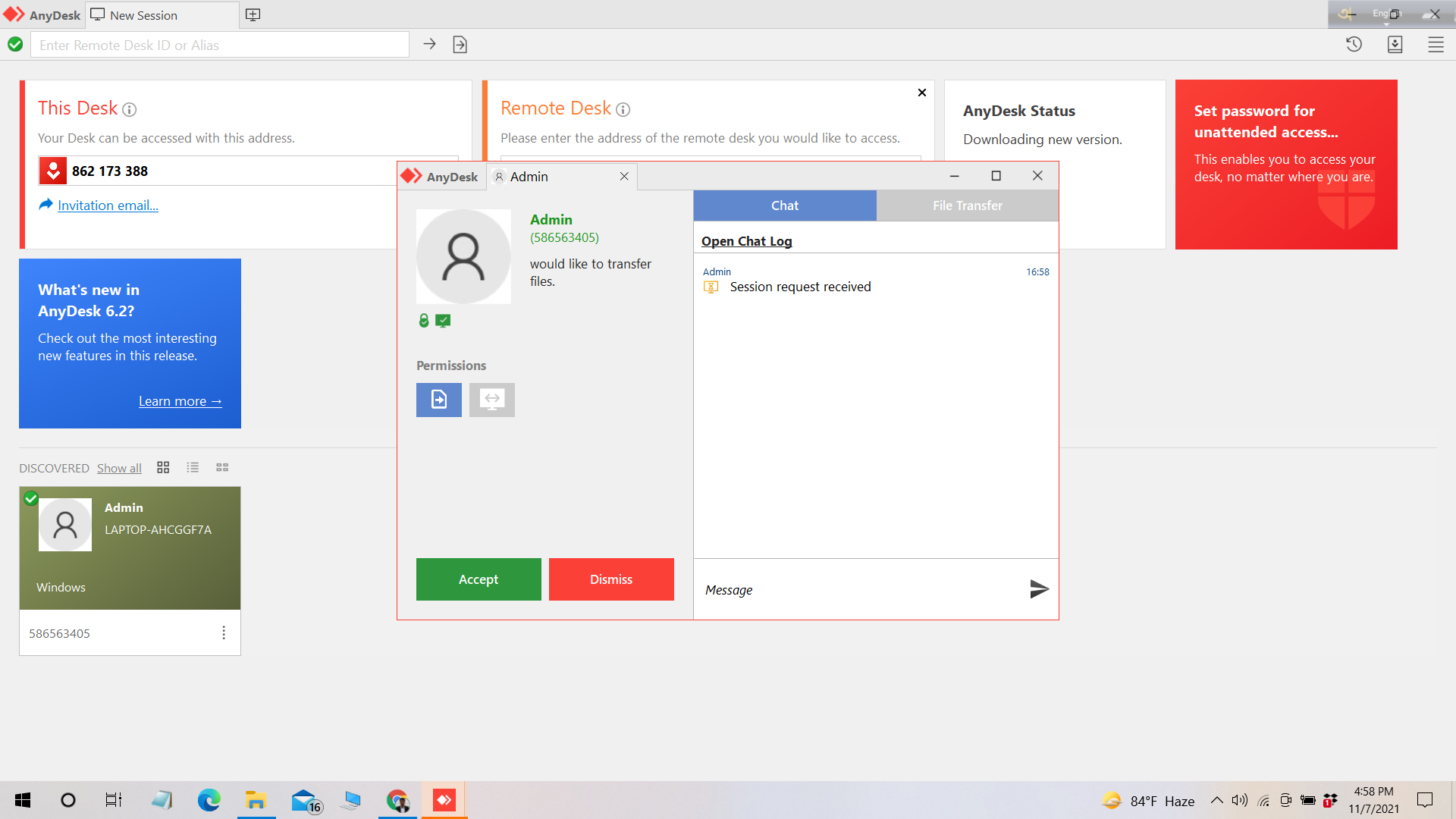Screen dimensions: 1456x819
Task: Click the Remote Desk ID input field
Action: pyautogui.click(x=220, y=45)
